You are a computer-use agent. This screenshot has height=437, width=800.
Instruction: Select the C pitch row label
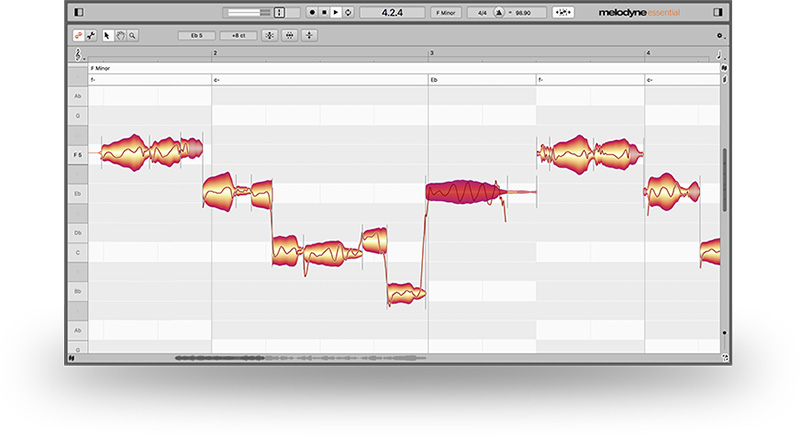click(x=78, y=252)
